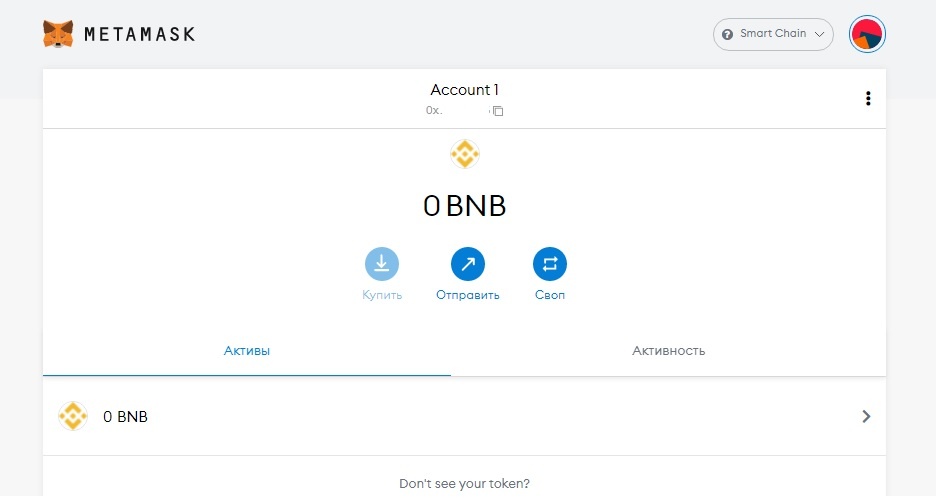Screen dimensions: 936x498
Task: Click the Своп label text
Action: click(x=550, y=295)
